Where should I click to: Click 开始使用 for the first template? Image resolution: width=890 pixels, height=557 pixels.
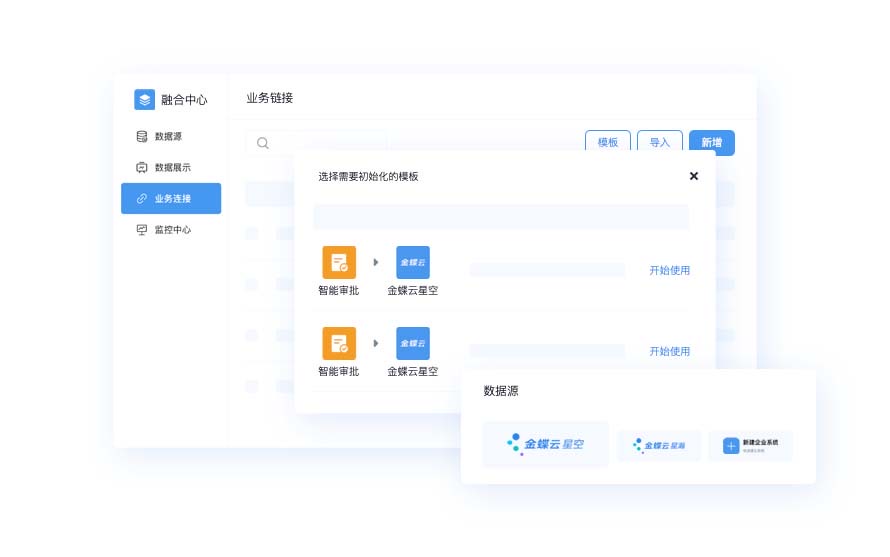point(669,270)
